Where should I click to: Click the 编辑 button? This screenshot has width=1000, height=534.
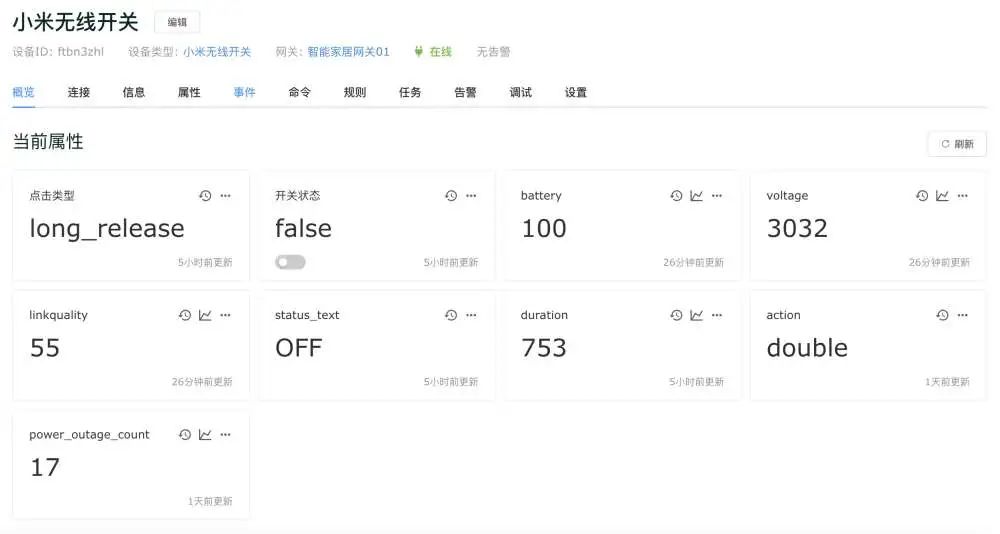tap(177, 22)
